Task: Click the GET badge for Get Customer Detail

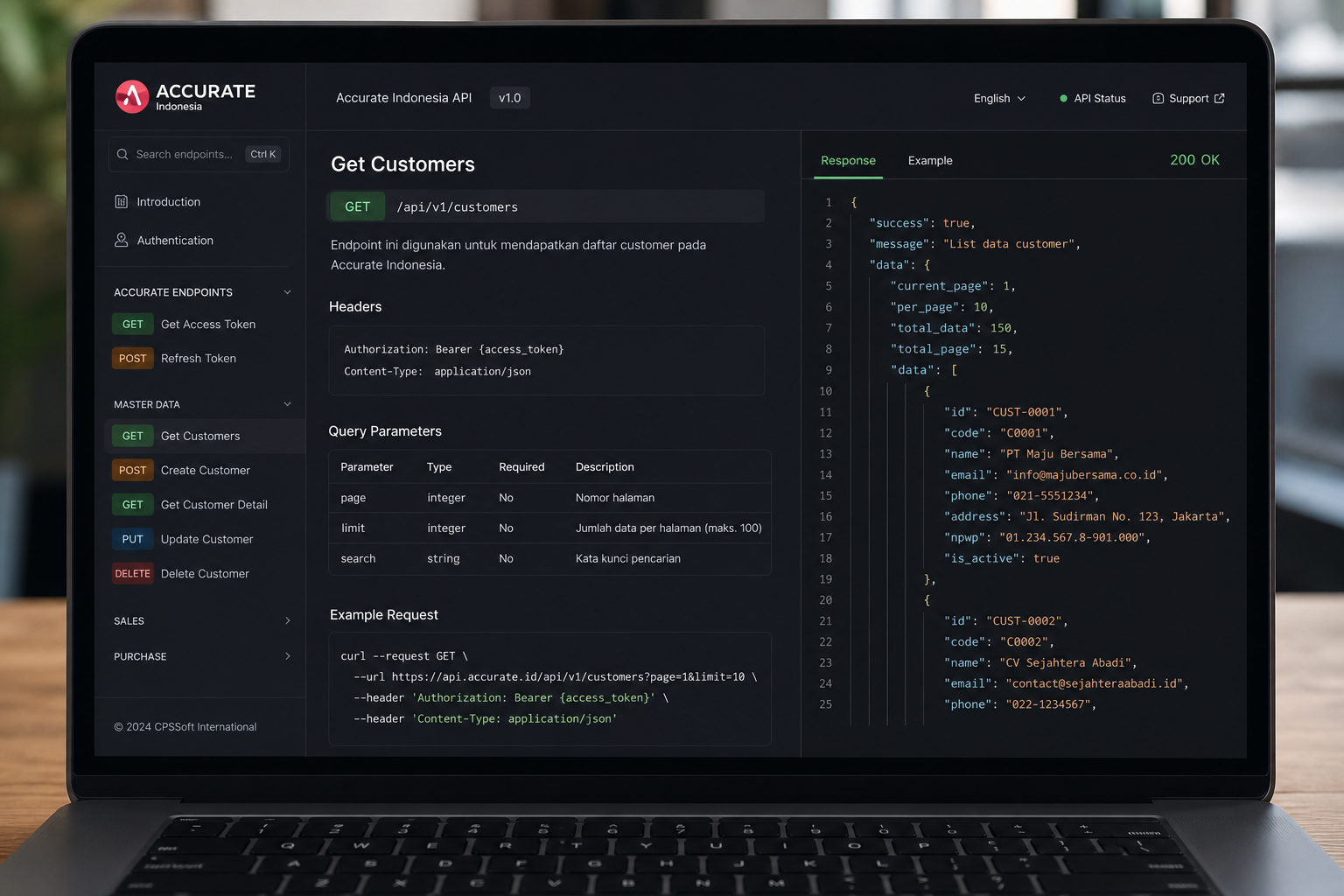Action: [133, 504]
